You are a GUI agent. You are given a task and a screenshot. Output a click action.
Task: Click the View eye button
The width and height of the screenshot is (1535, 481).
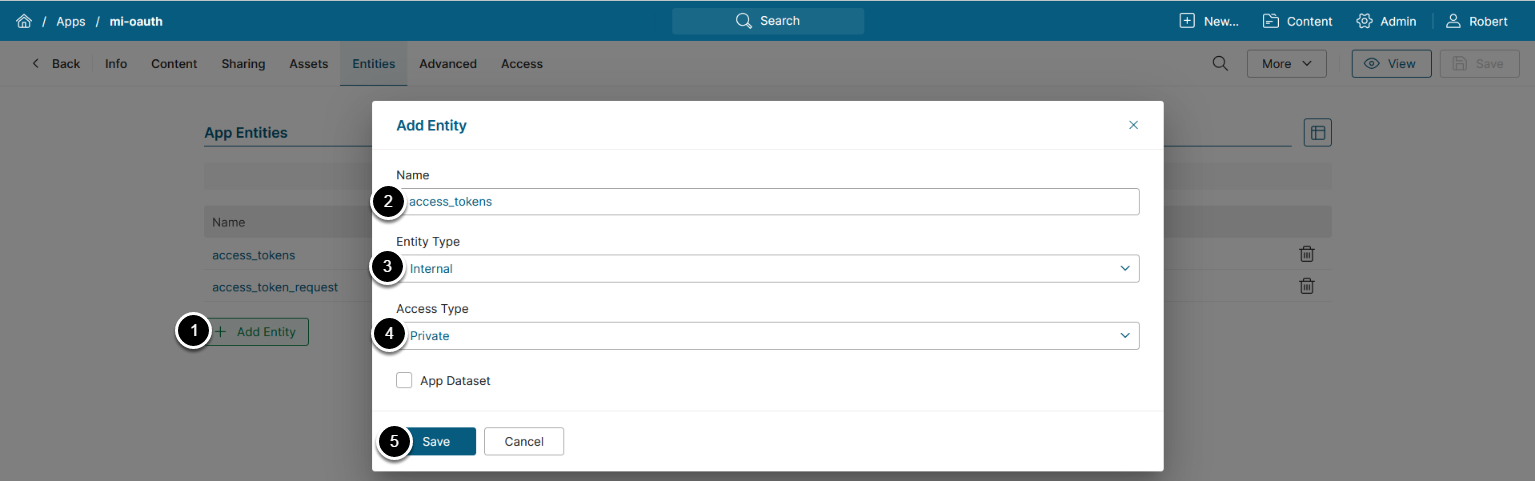[x=1391, y=64]
